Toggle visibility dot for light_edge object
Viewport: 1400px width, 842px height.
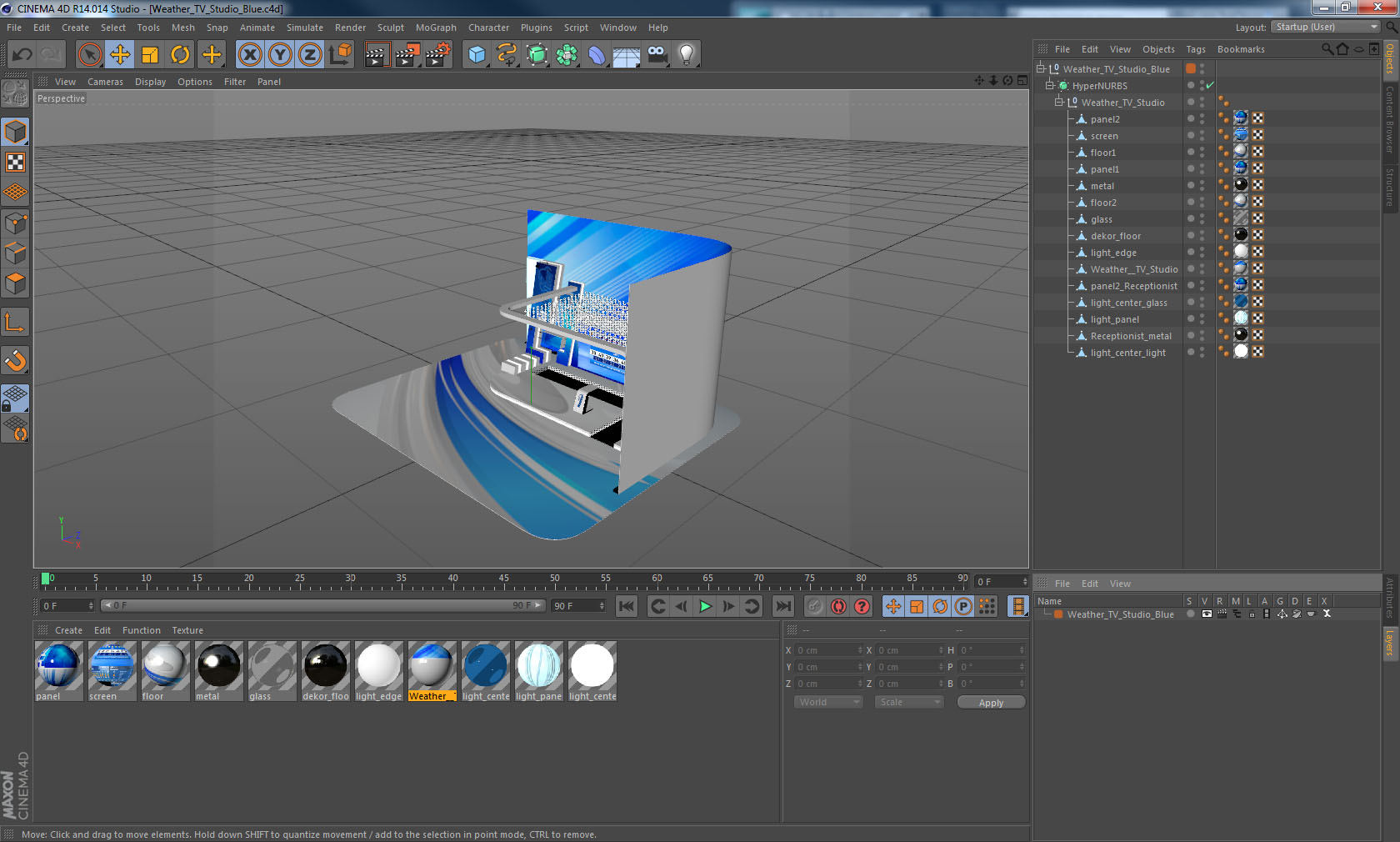1202,252
